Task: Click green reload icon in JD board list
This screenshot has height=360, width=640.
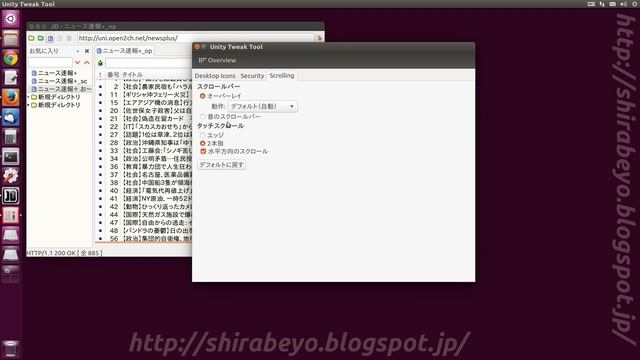Action: coord(100,63)
